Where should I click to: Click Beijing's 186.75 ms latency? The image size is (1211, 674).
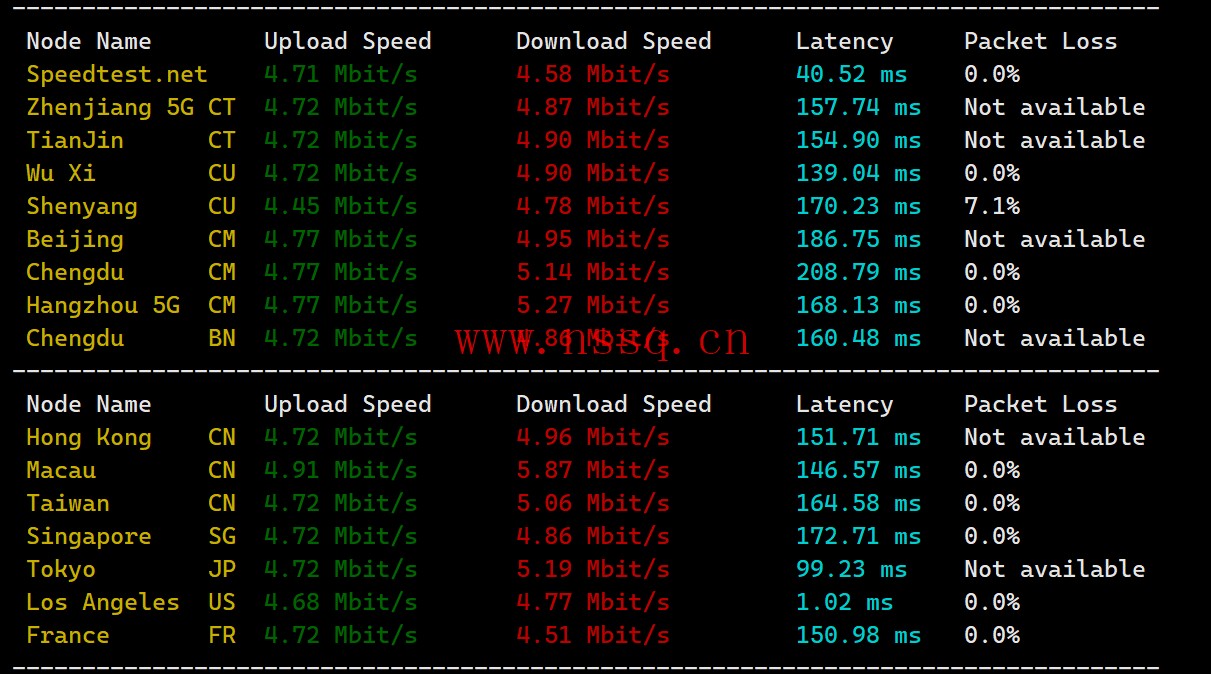coord(859,239)
